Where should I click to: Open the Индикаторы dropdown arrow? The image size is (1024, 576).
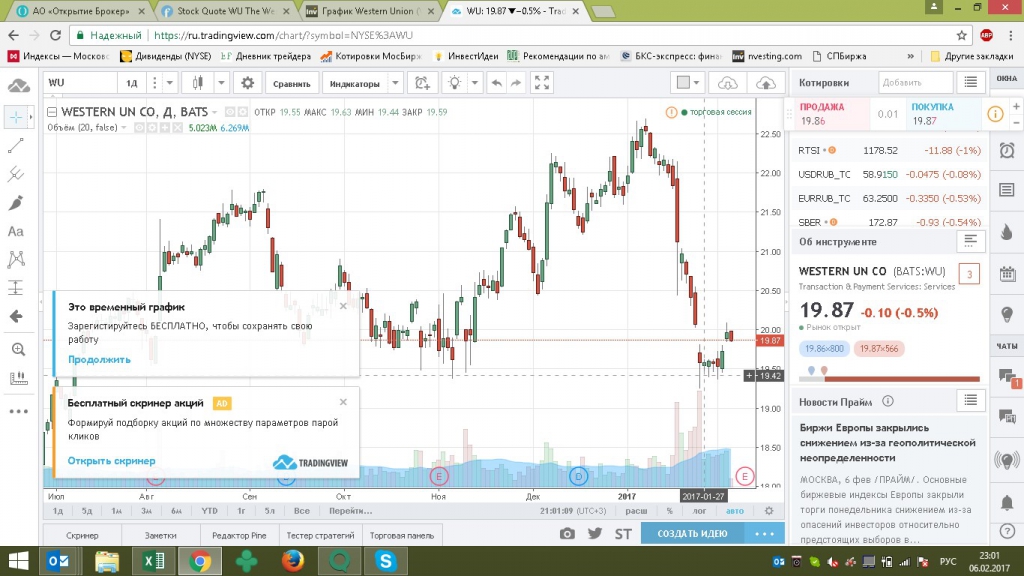396,83
